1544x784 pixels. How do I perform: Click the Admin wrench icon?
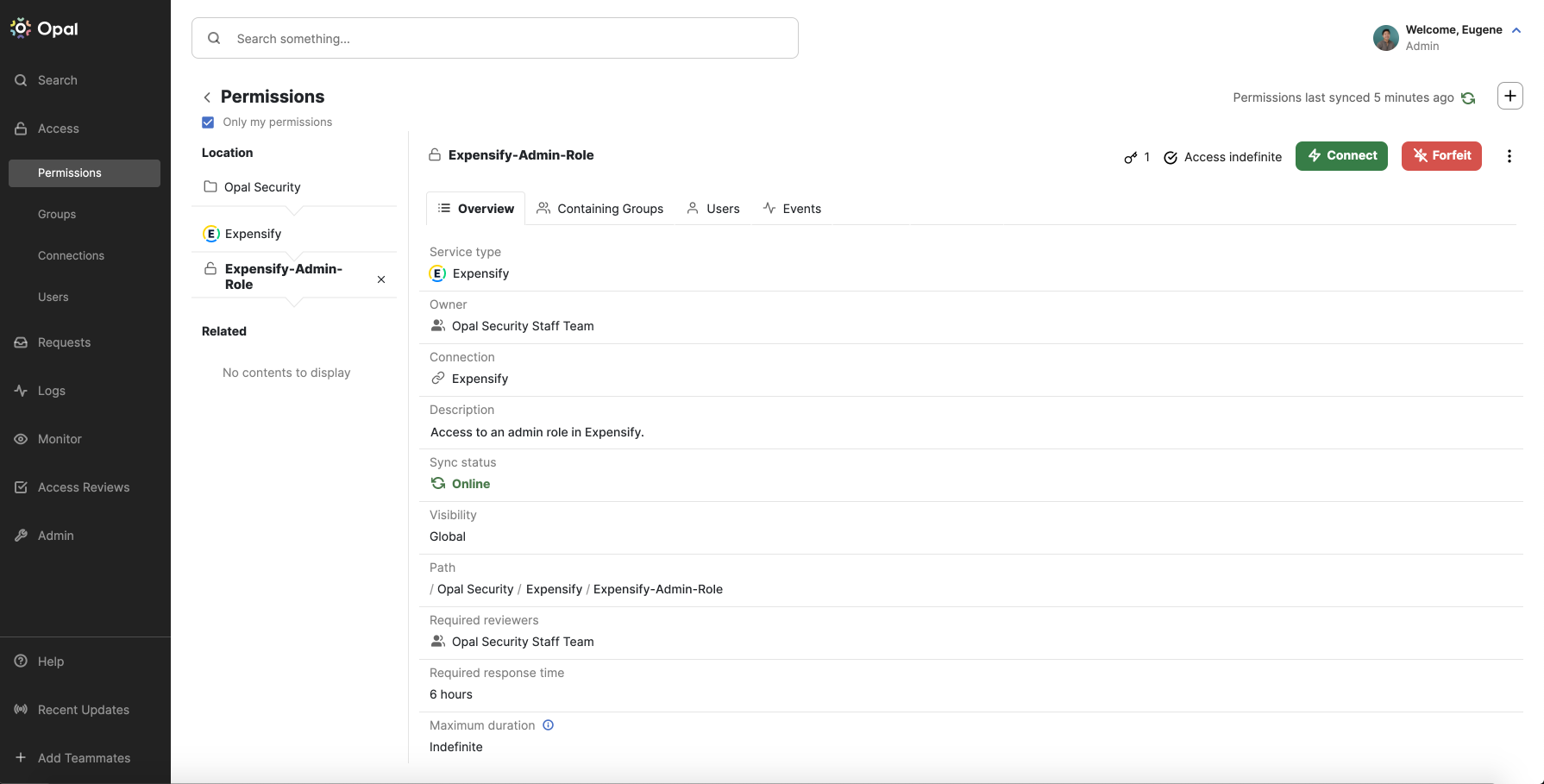pos(21,536)
